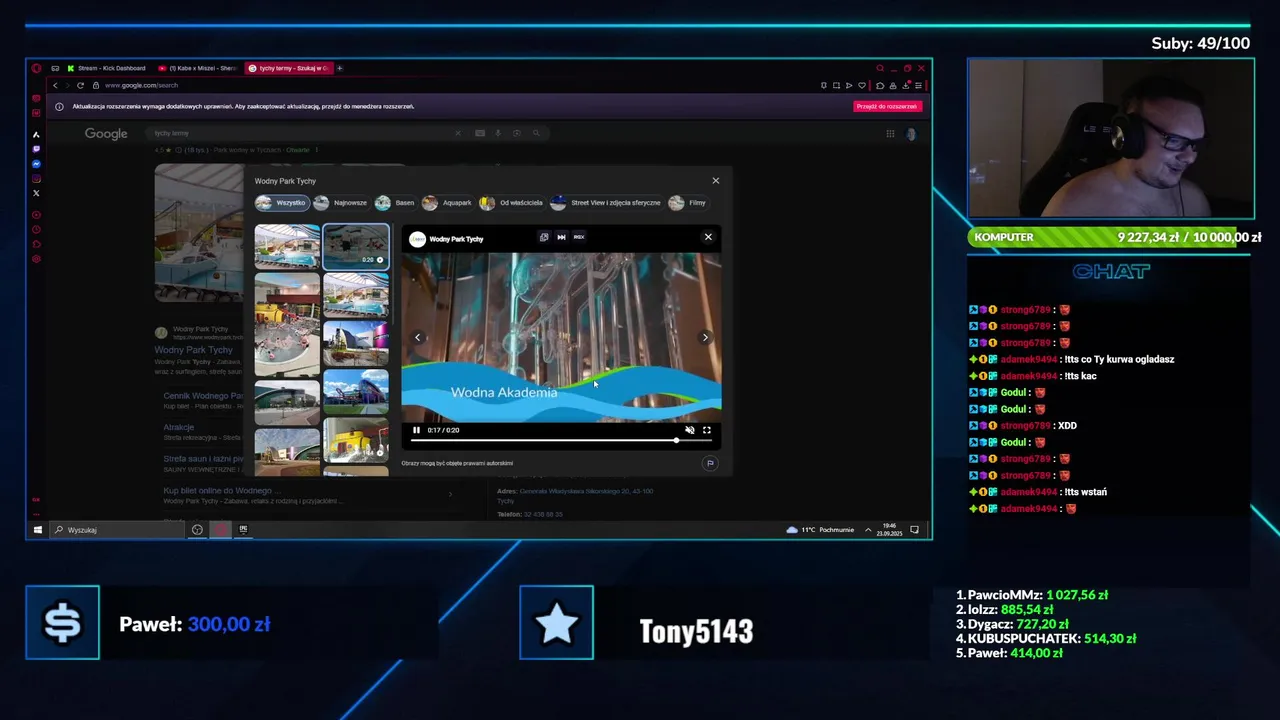Open the sidebar settings gear icon
This screenshot has height=720, width=1280.
(36, 259)
